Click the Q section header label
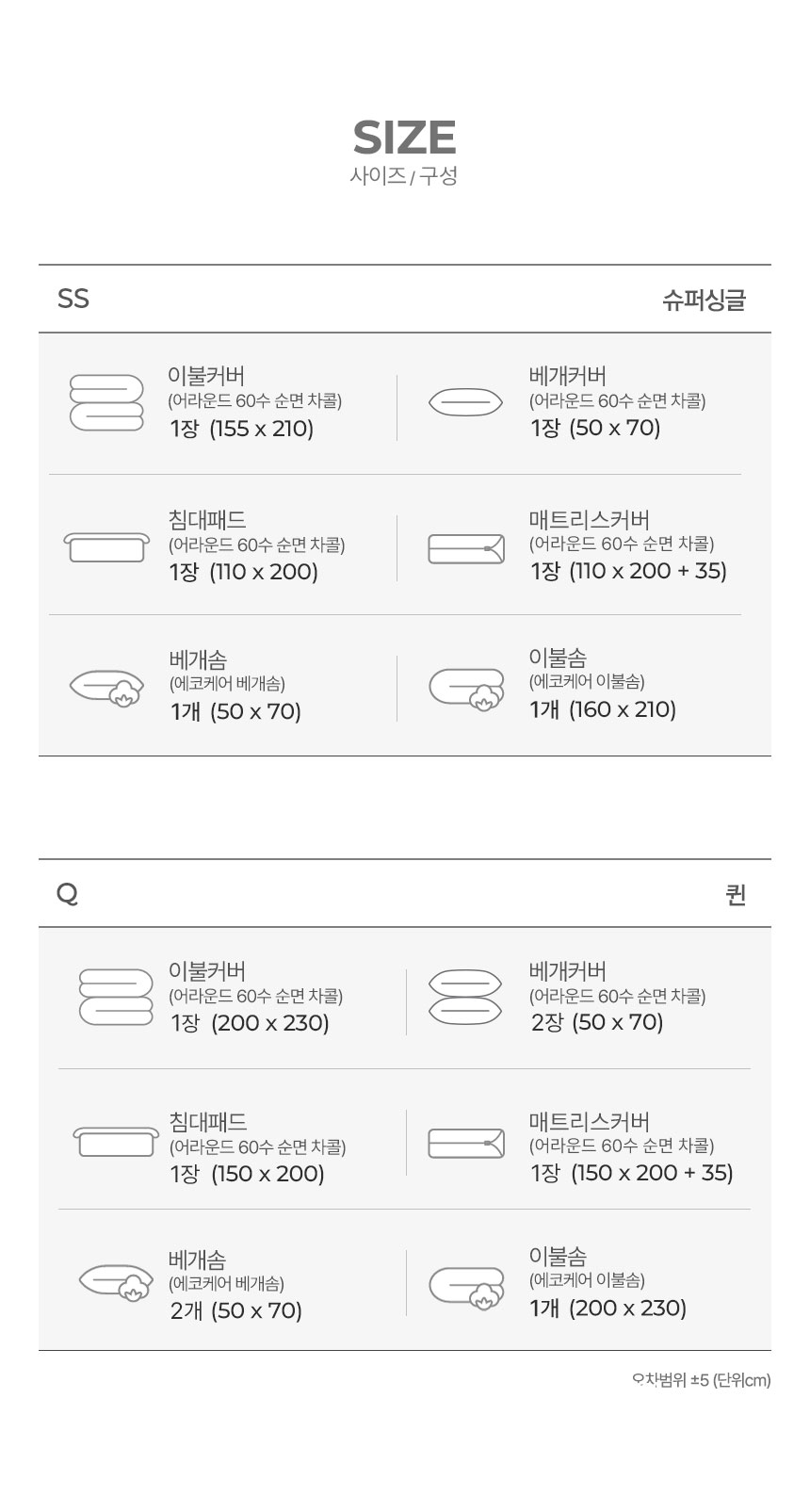Viewport: 810px width, 1512px height. coord(67,893)
